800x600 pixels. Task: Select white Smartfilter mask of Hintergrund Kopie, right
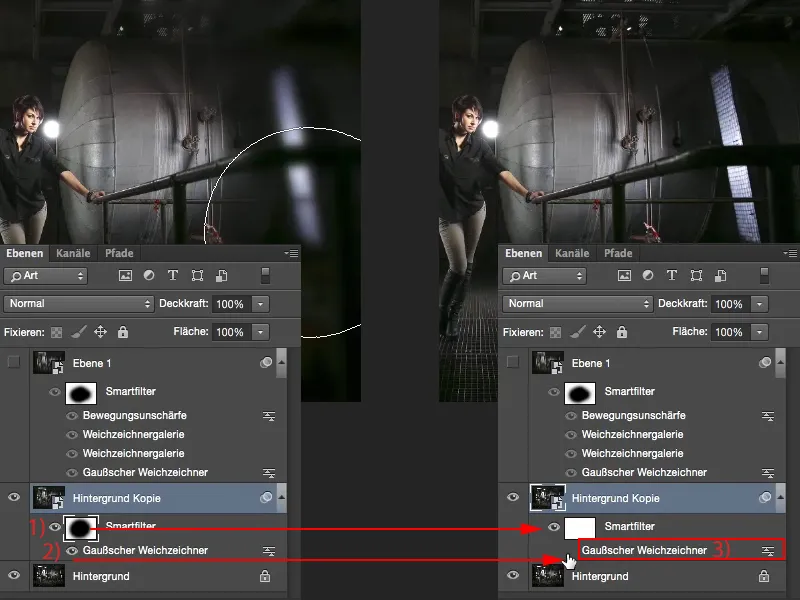coord(580,528)
